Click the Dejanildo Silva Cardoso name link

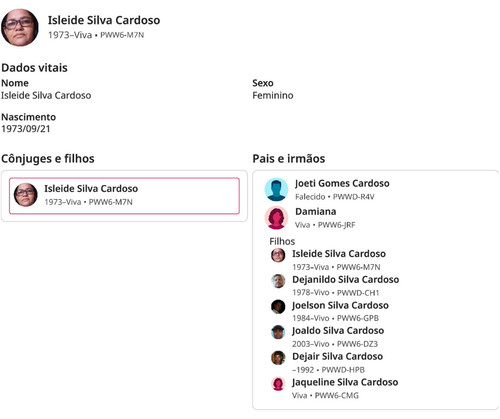[345, 279]
